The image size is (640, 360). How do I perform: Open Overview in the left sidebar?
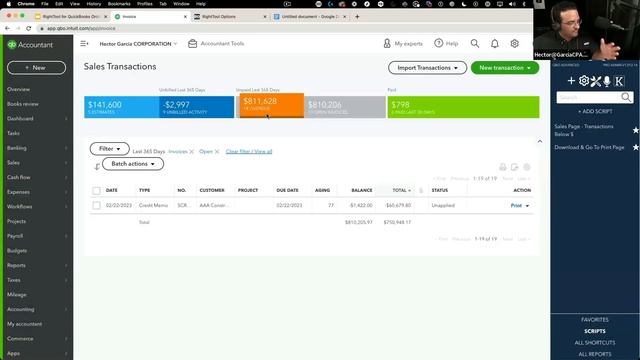tap(18, 89)
